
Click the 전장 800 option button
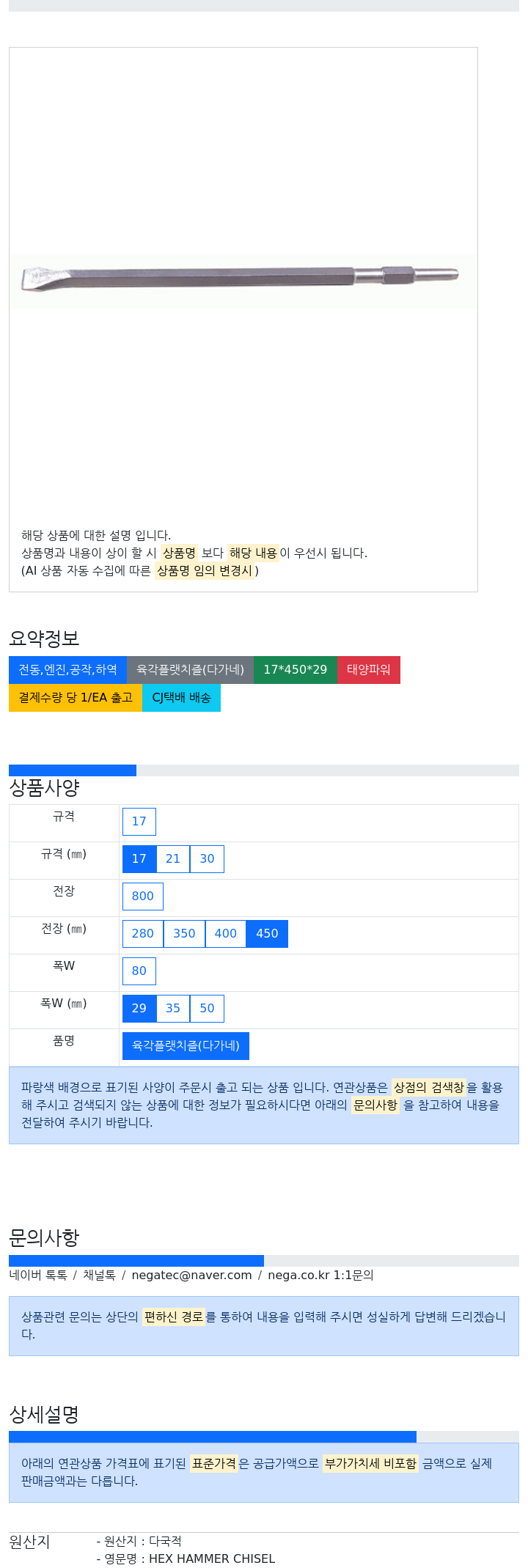tap(143, 897)
